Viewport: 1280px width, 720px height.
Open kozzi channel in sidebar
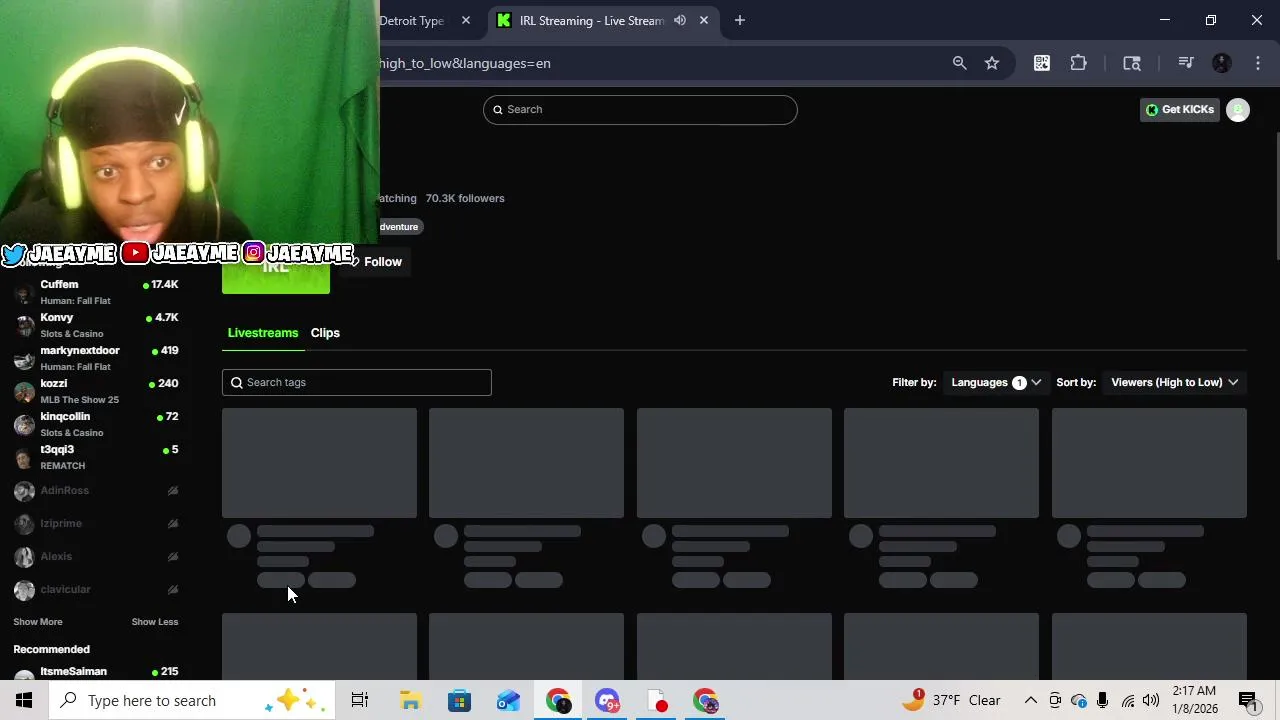click(x=96, y=391)
